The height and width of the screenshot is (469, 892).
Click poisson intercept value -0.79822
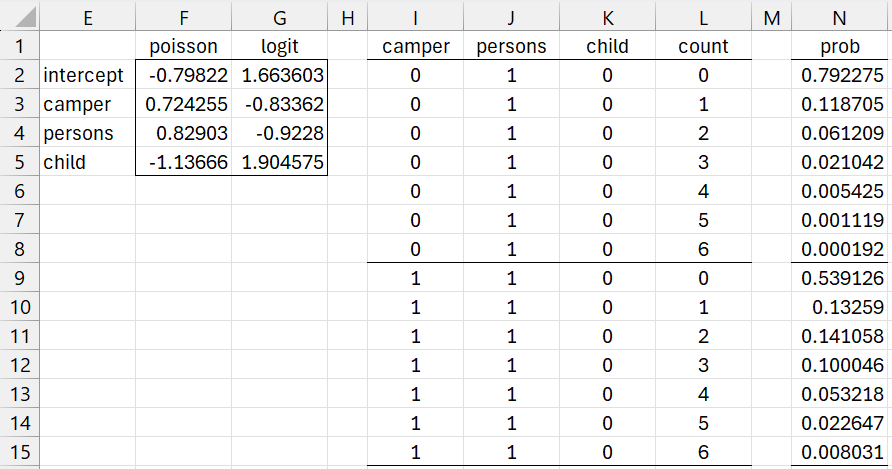tap(183, 75)
